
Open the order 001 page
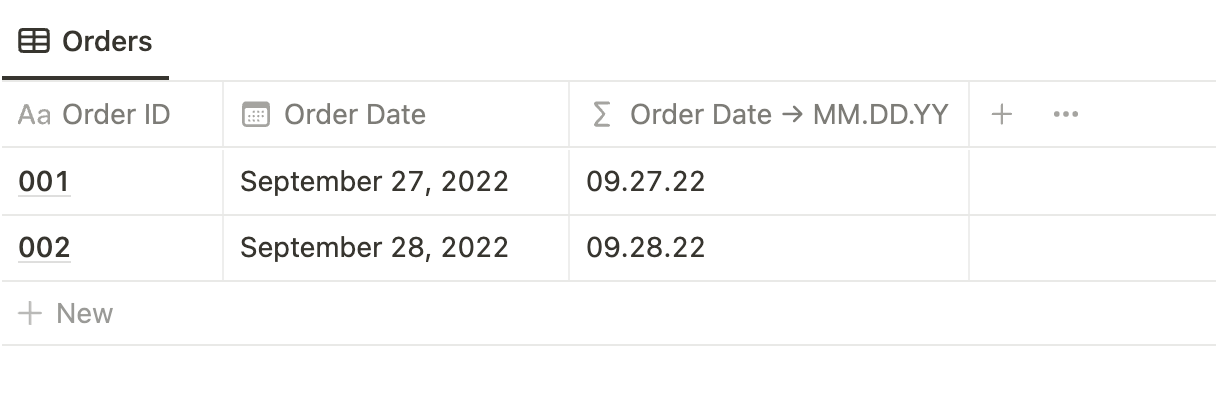point(44,182)
